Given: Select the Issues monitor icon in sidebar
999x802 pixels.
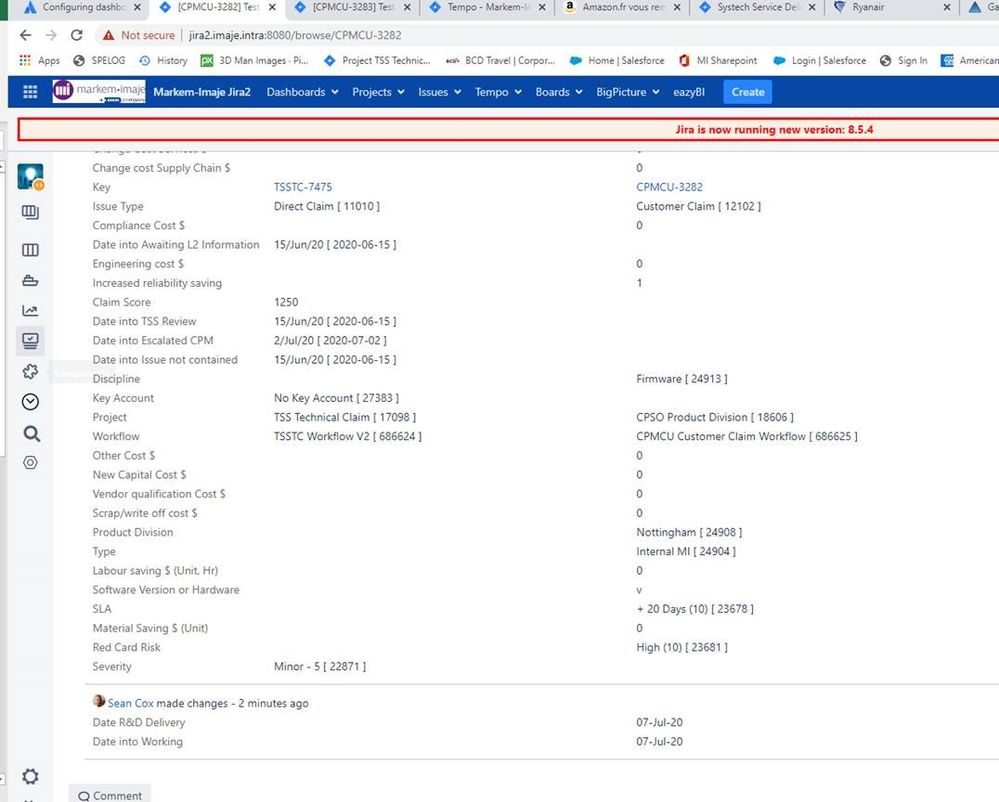Looking at the screenshot, I should pyautogui.click(x=30, y=341).
